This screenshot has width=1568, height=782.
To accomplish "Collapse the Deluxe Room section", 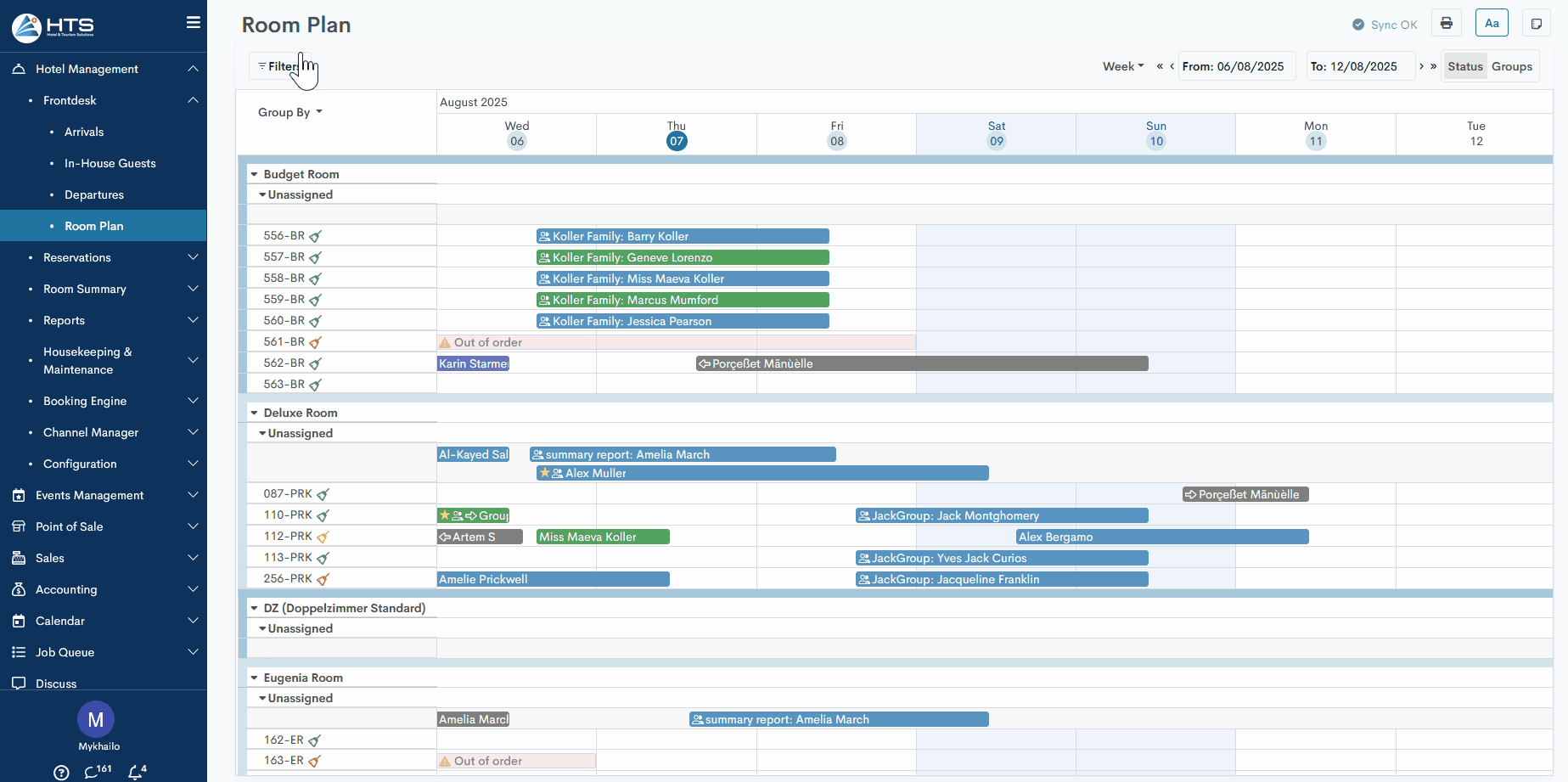I will coord(254,413).
